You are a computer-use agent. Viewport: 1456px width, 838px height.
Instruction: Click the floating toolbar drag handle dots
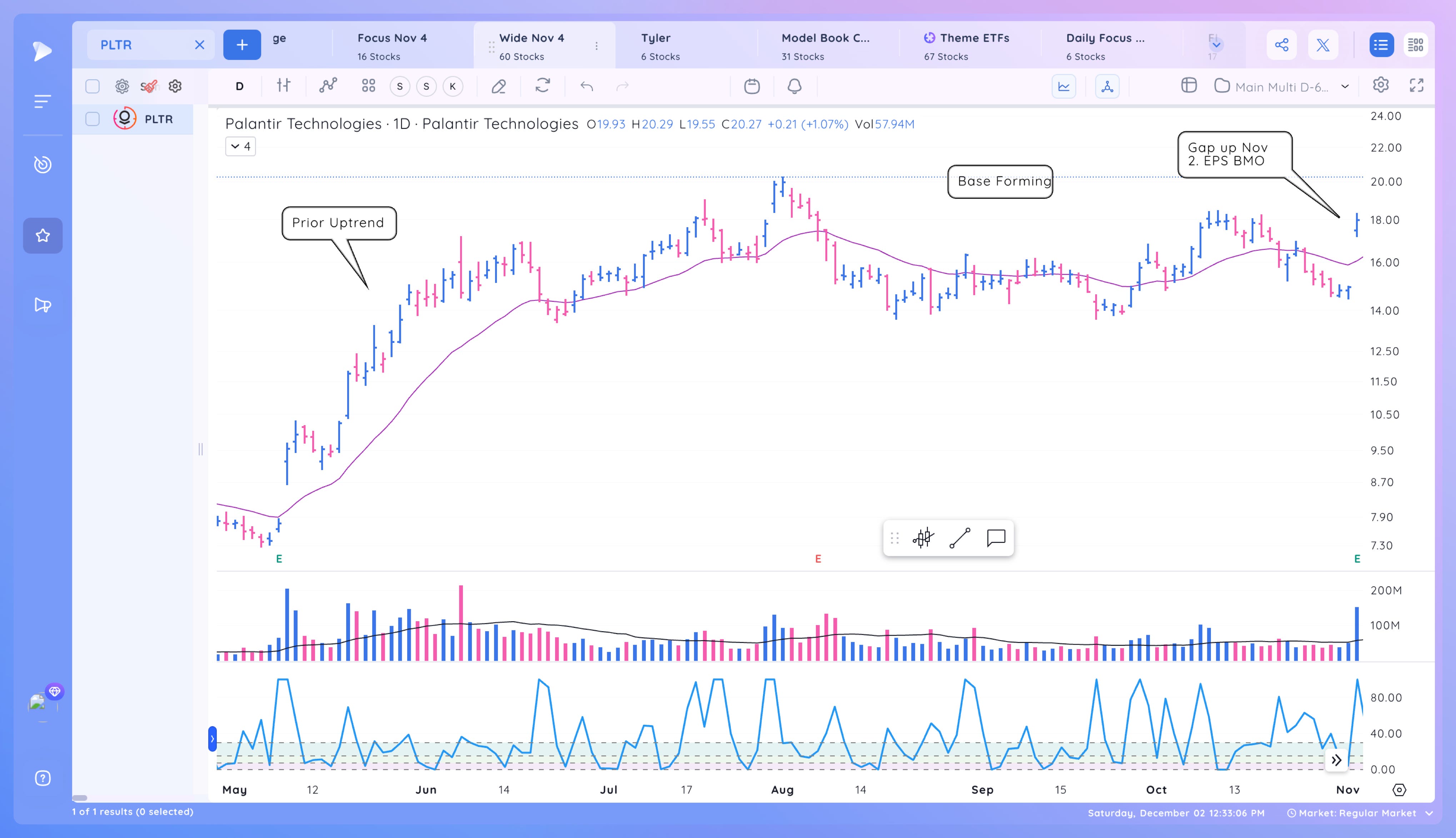click(894, 538)
